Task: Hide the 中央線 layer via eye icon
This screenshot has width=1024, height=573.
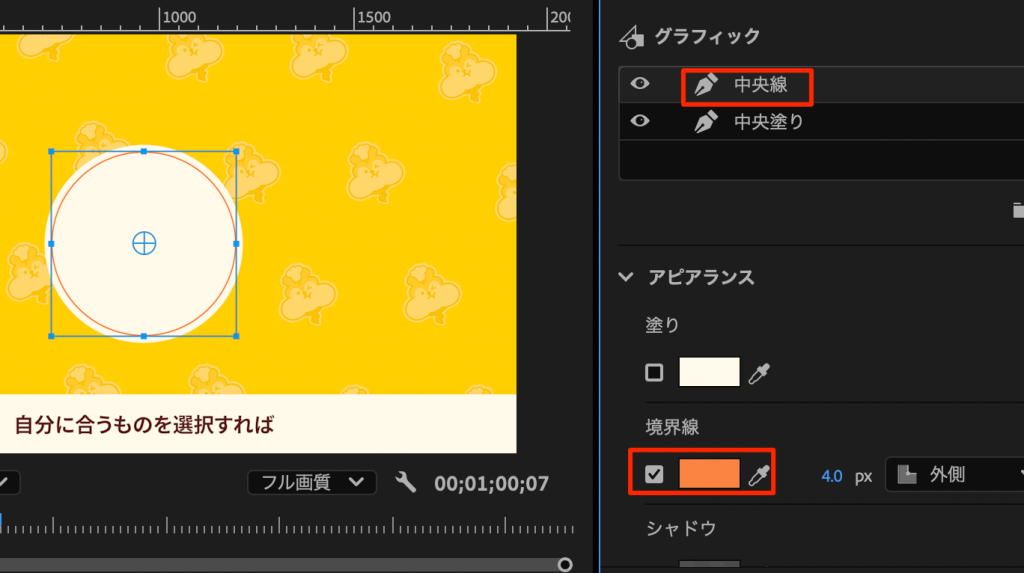Action: (640, 85)
